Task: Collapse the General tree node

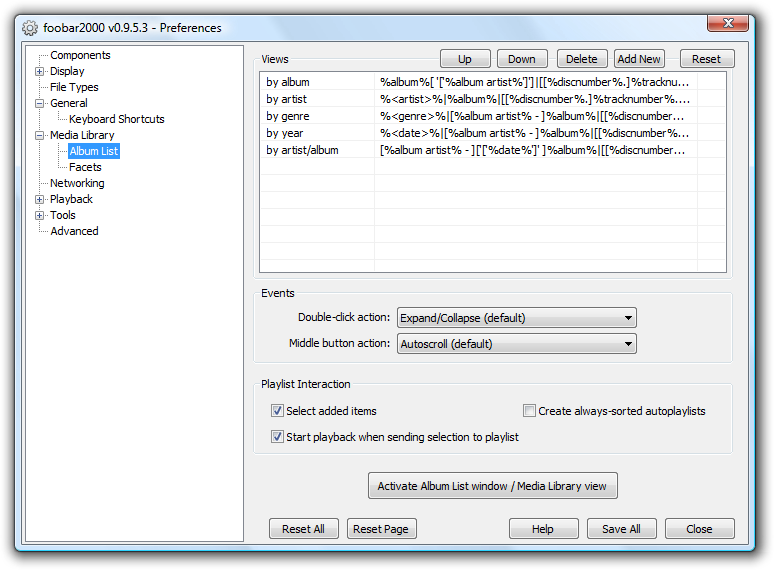Action: pos(40,103)
